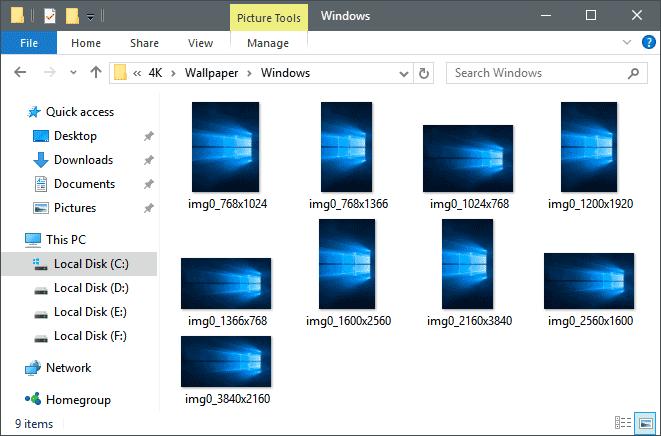
Task: Click the folder system icon in title bar
Action: 18,16
